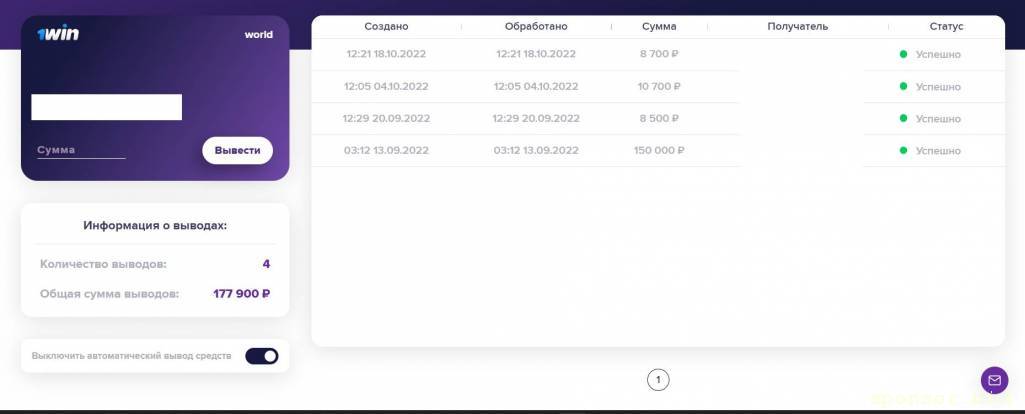Select the 150 000 ₽ amount cell
1025x414 pixels.
pos(659,151)
